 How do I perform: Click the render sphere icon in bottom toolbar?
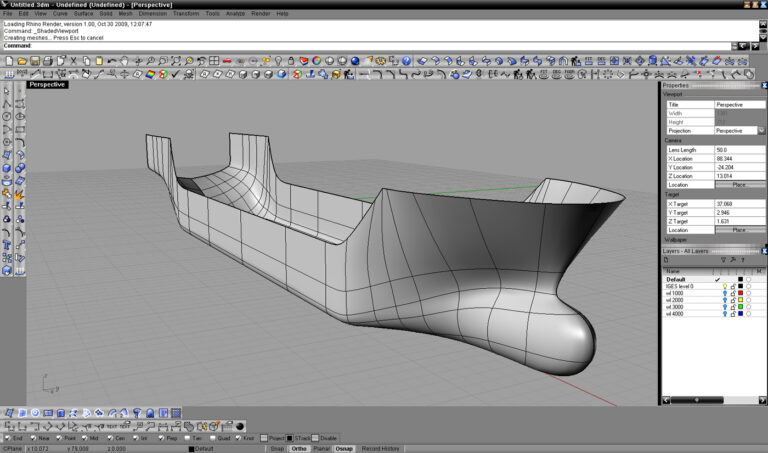click(x=239, y=425)
